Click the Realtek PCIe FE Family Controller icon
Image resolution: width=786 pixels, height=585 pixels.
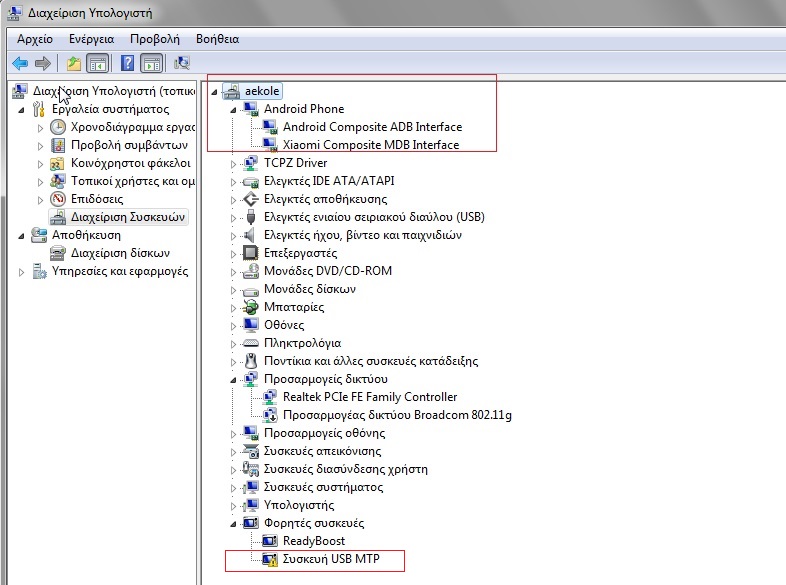point(269,397)
